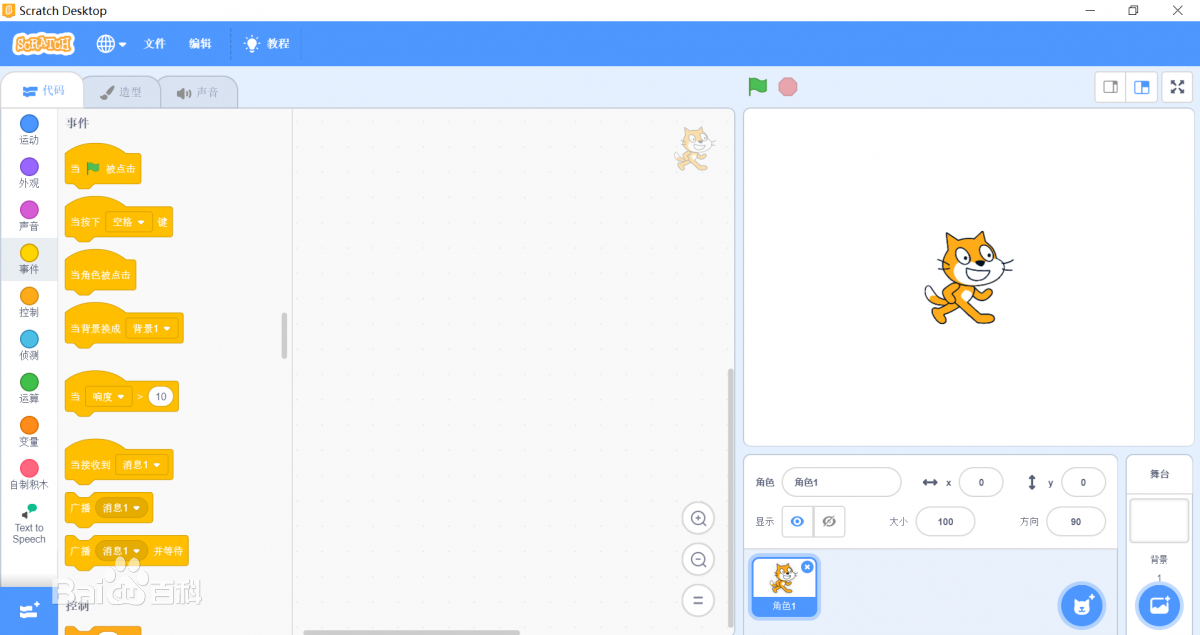Open the add extension button

(28, 609)
